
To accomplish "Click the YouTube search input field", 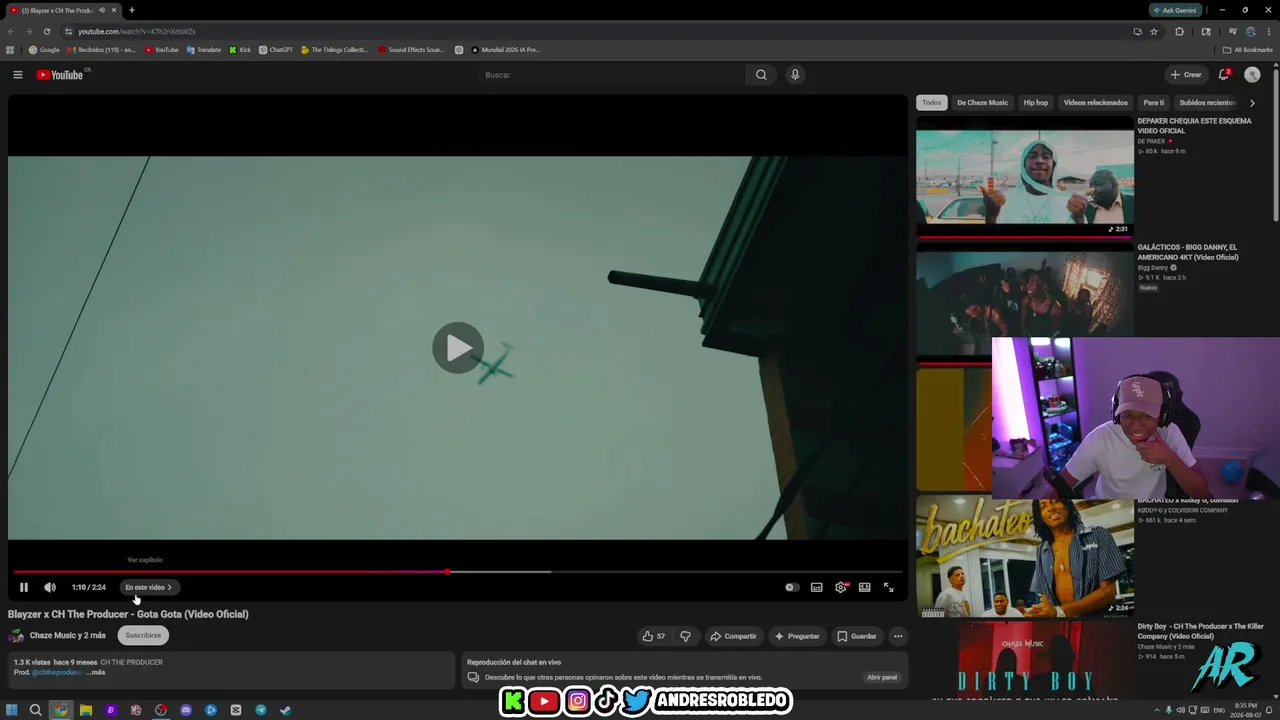I will tap(612, 75).
